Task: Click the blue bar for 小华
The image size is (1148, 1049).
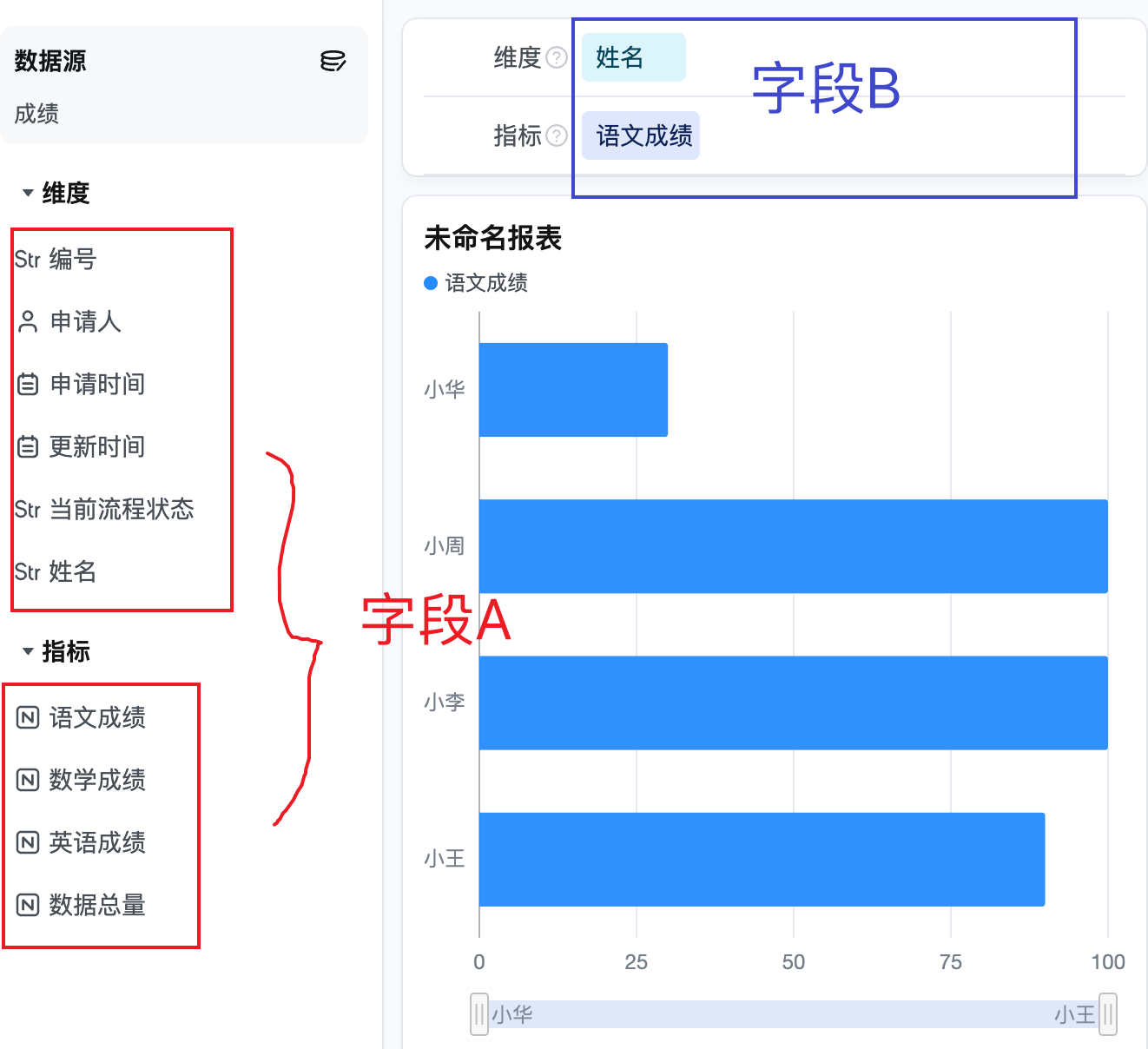Action: (573, 390)
